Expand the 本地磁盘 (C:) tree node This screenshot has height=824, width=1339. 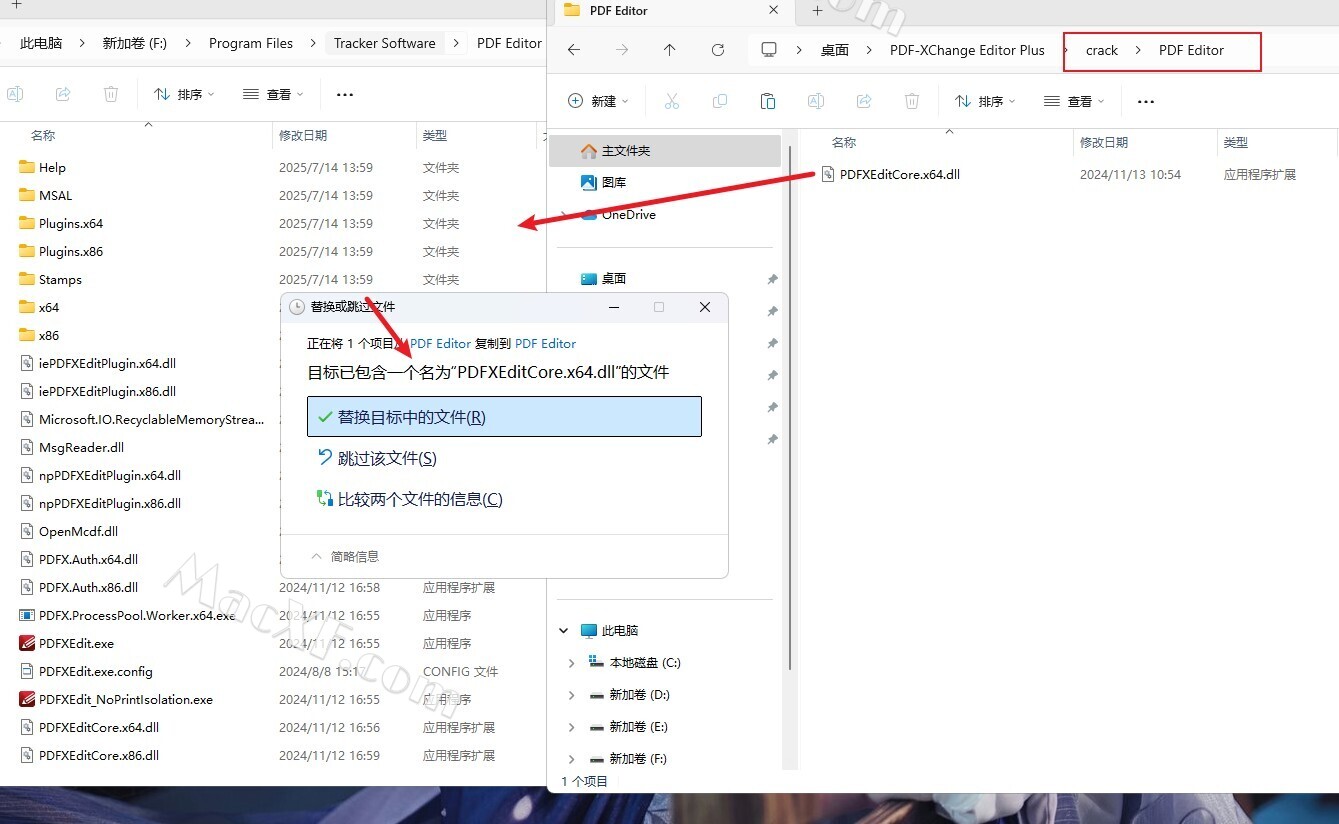[572, 663]
